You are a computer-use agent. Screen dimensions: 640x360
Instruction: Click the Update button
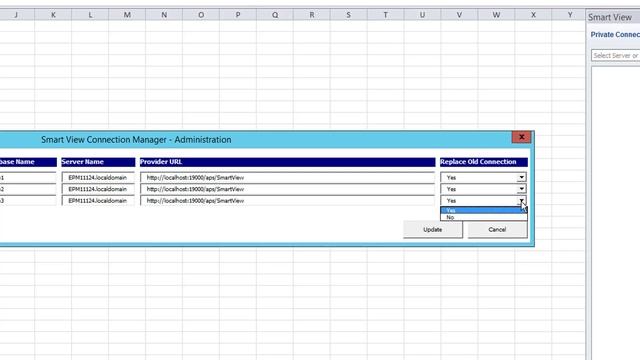(x=433, y=229)
